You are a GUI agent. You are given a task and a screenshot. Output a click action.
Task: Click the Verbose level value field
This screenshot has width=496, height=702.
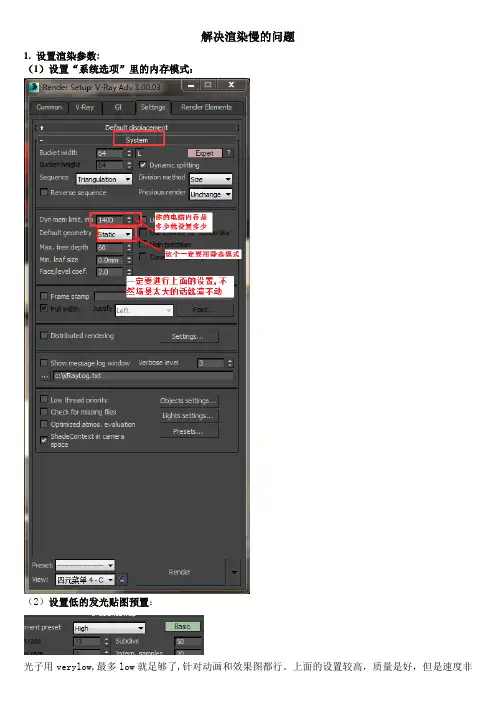click(x=212, y=363)
